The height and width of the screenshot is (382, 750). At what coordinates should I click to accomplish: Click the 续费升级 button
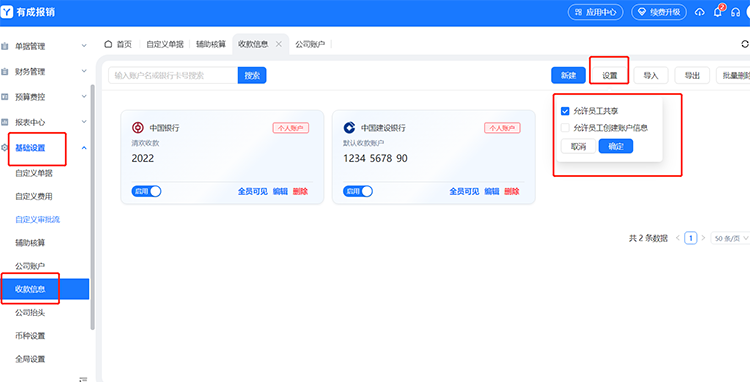pos(659,12)
